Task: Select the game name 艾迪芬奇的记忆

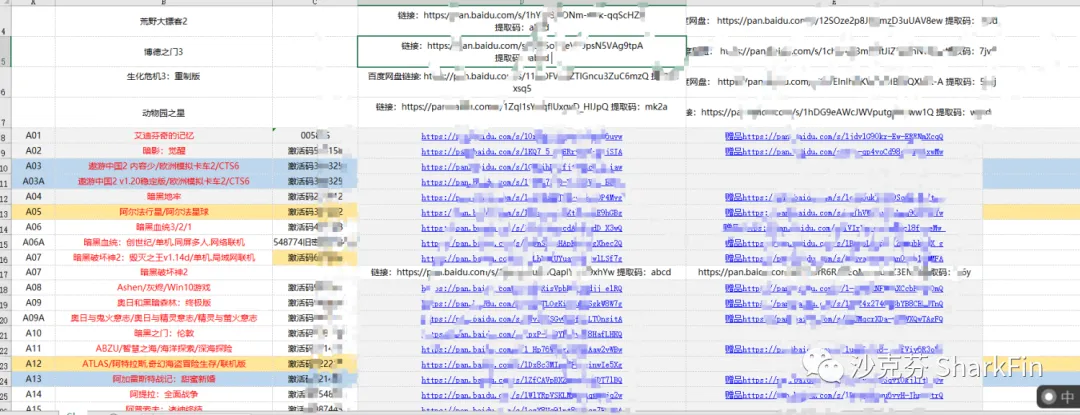Action: coord(164,136)
